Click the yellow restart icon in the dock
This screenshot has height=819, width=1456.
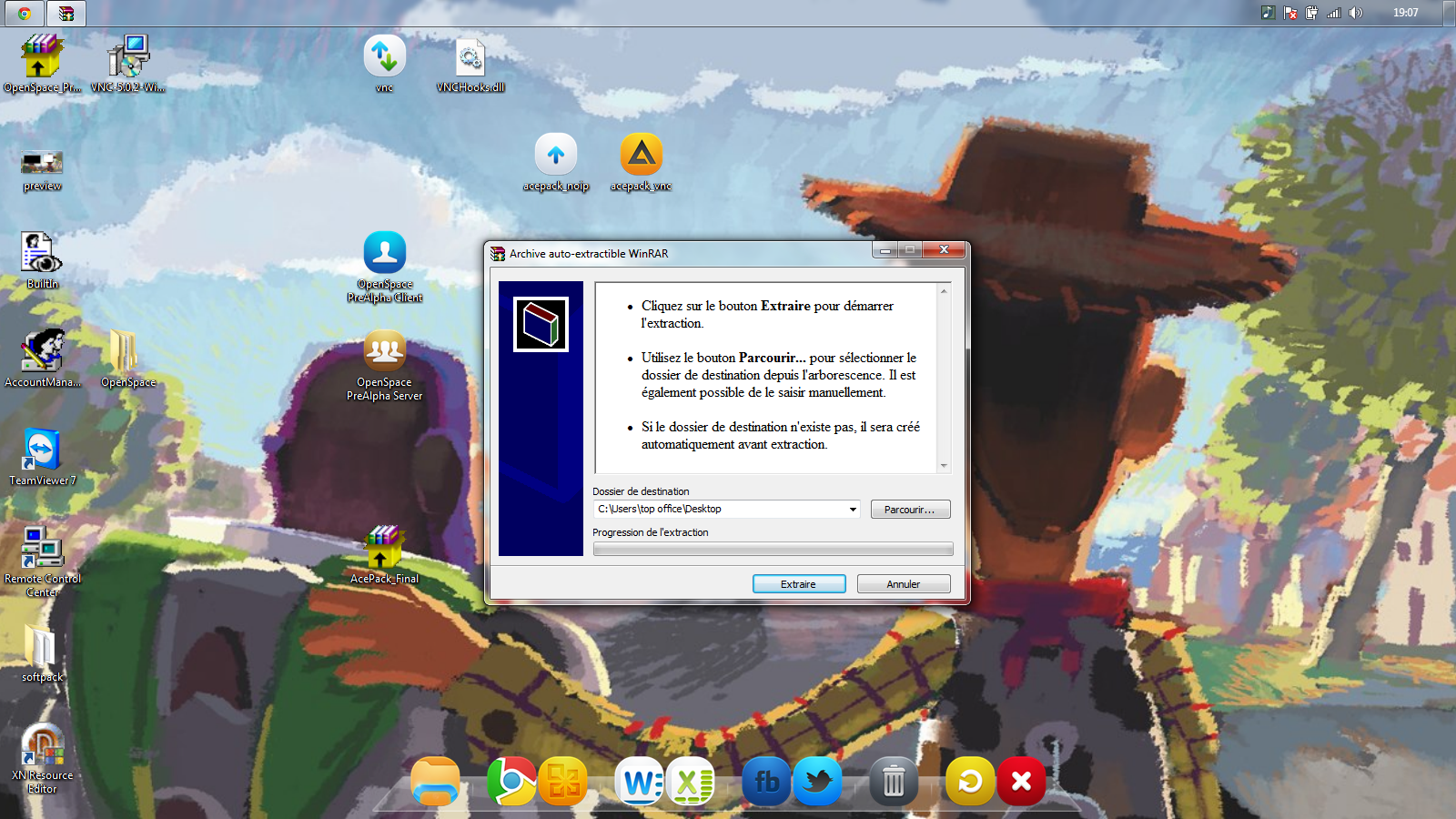[970, 782]
